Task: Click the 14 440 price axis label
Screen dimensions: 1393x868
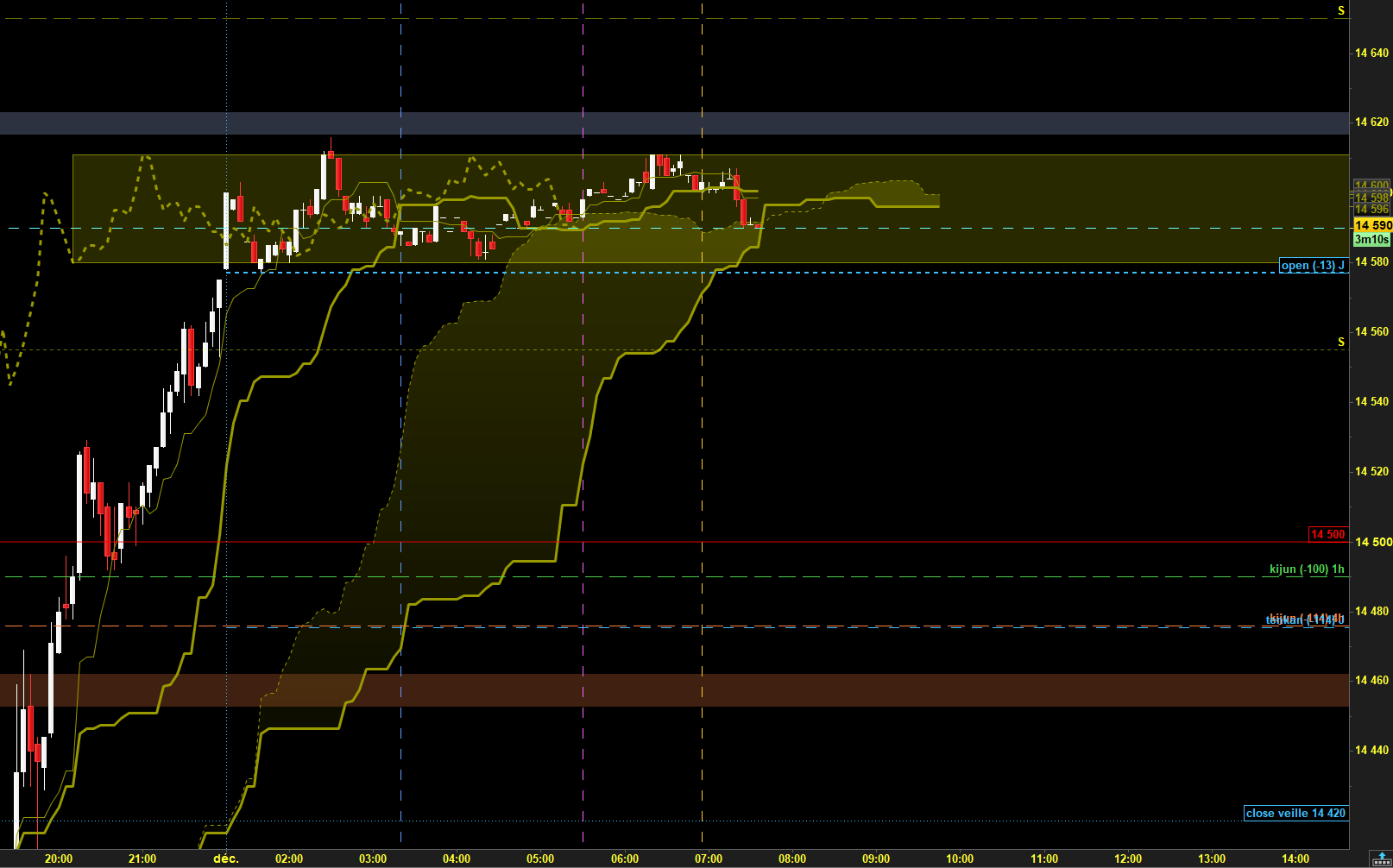Action: (x=1372, y=750)
